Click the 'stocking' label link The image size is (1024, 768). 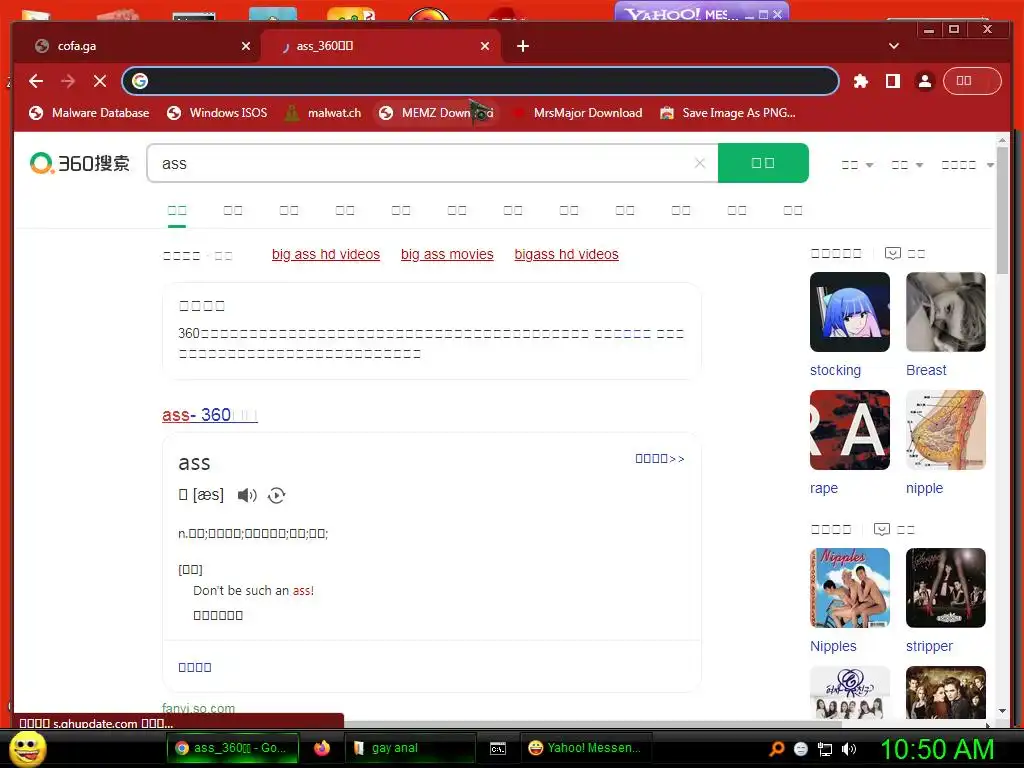coord(835,370)
